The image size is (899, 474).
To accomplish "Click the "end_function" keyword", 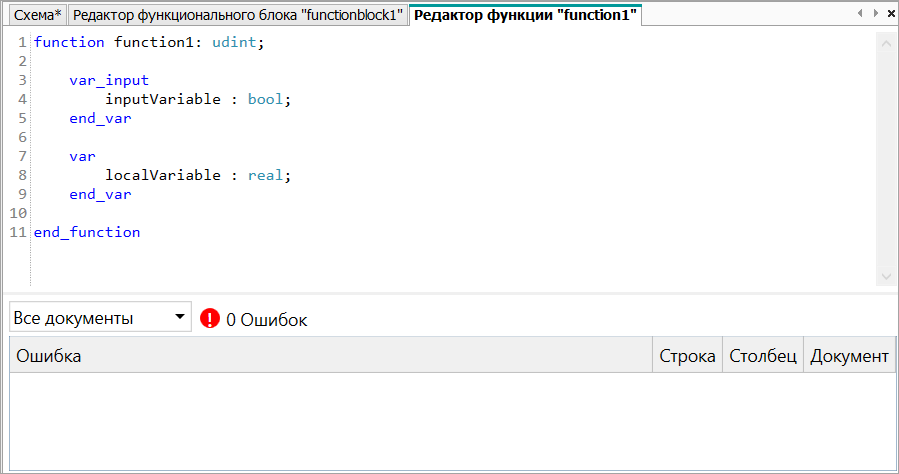I will tap(87, 232).
